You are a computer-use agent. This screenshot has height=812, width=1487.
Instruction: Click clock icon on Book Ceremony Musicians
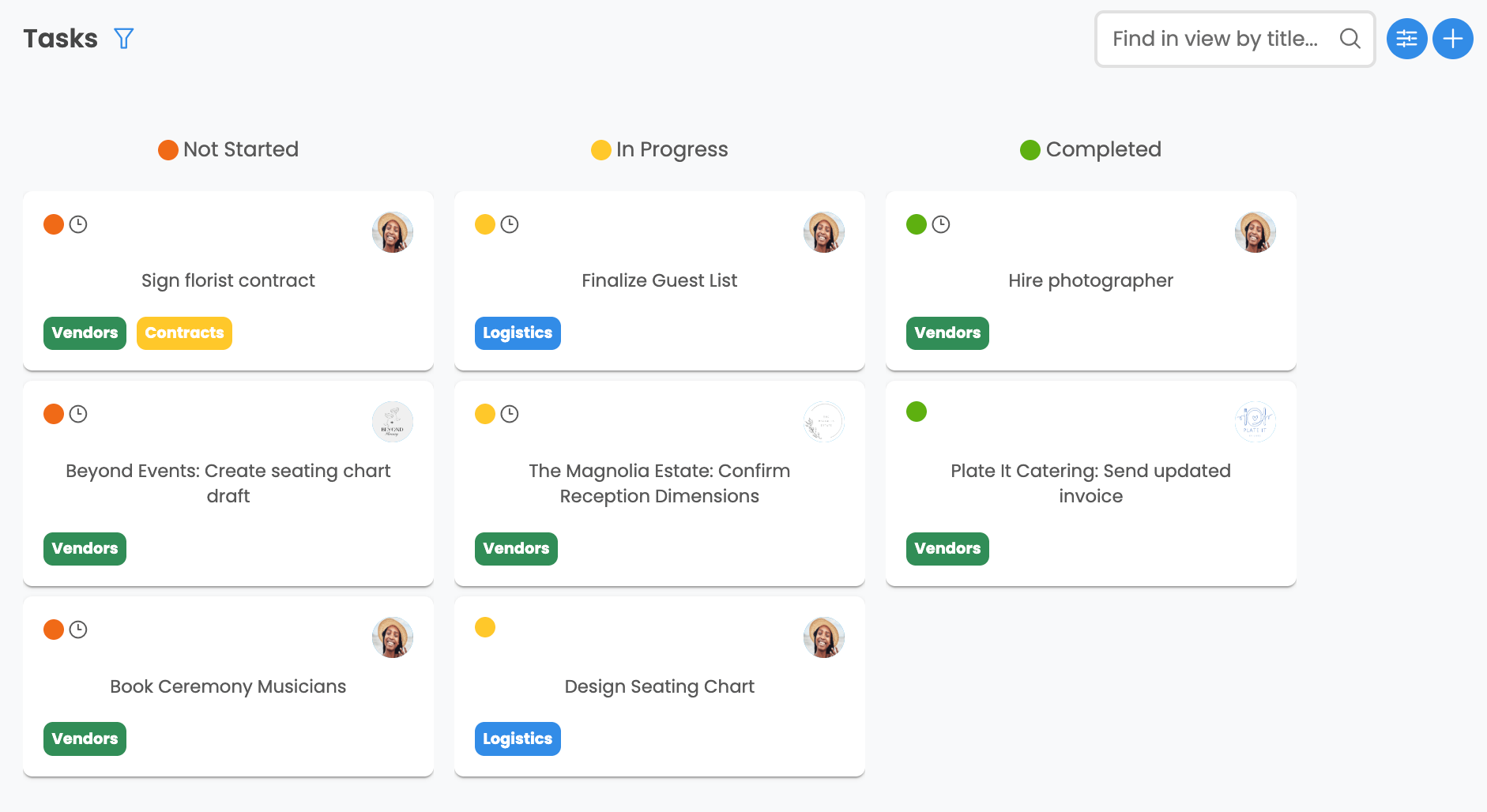(x=78, y=630)
